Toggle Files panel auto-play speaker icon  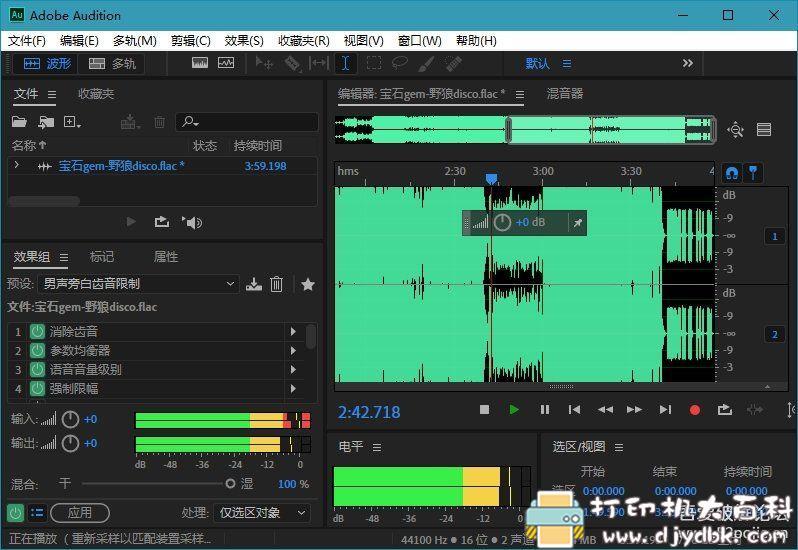tap(192, 222)
